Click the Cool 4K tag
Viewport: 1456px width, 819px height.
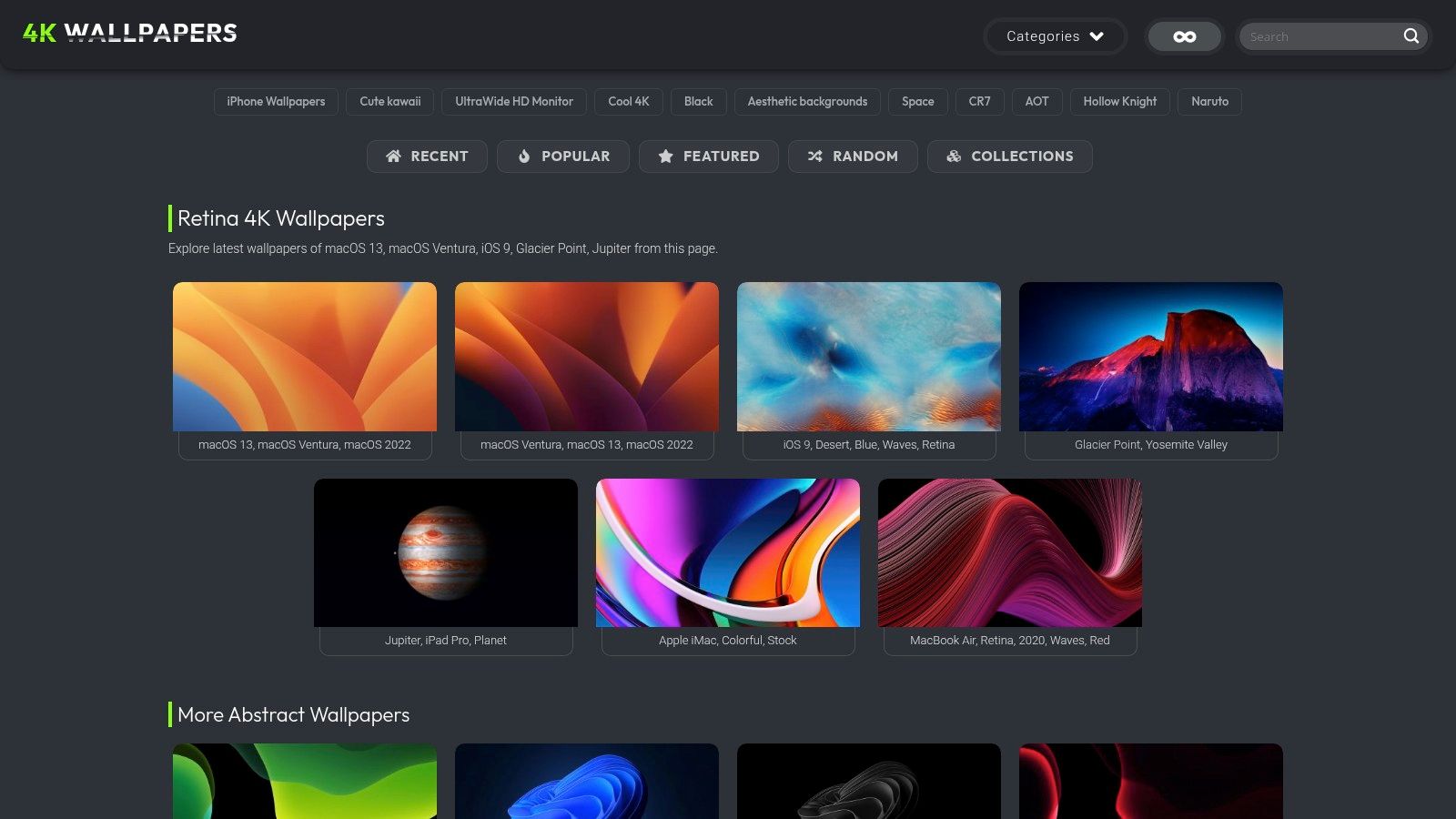[629, 102]
